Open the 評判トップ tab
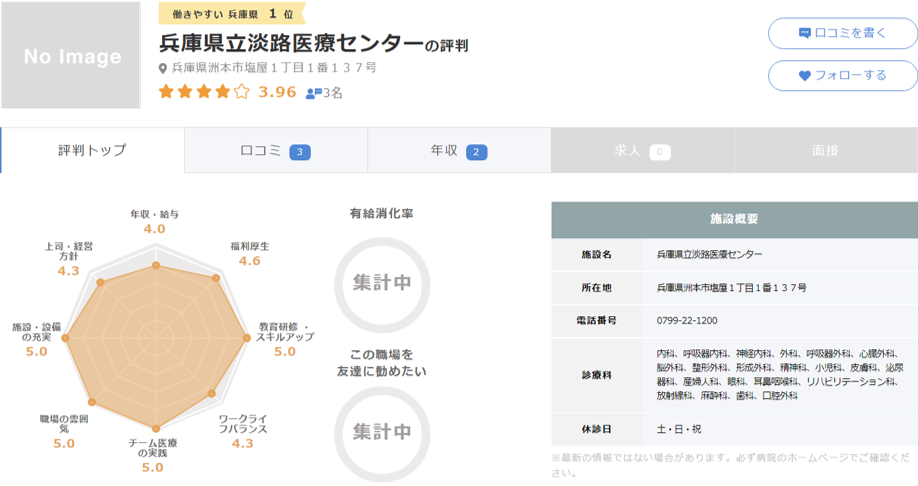The height and width of the screenshot is (486, 918). click(93, 150)
